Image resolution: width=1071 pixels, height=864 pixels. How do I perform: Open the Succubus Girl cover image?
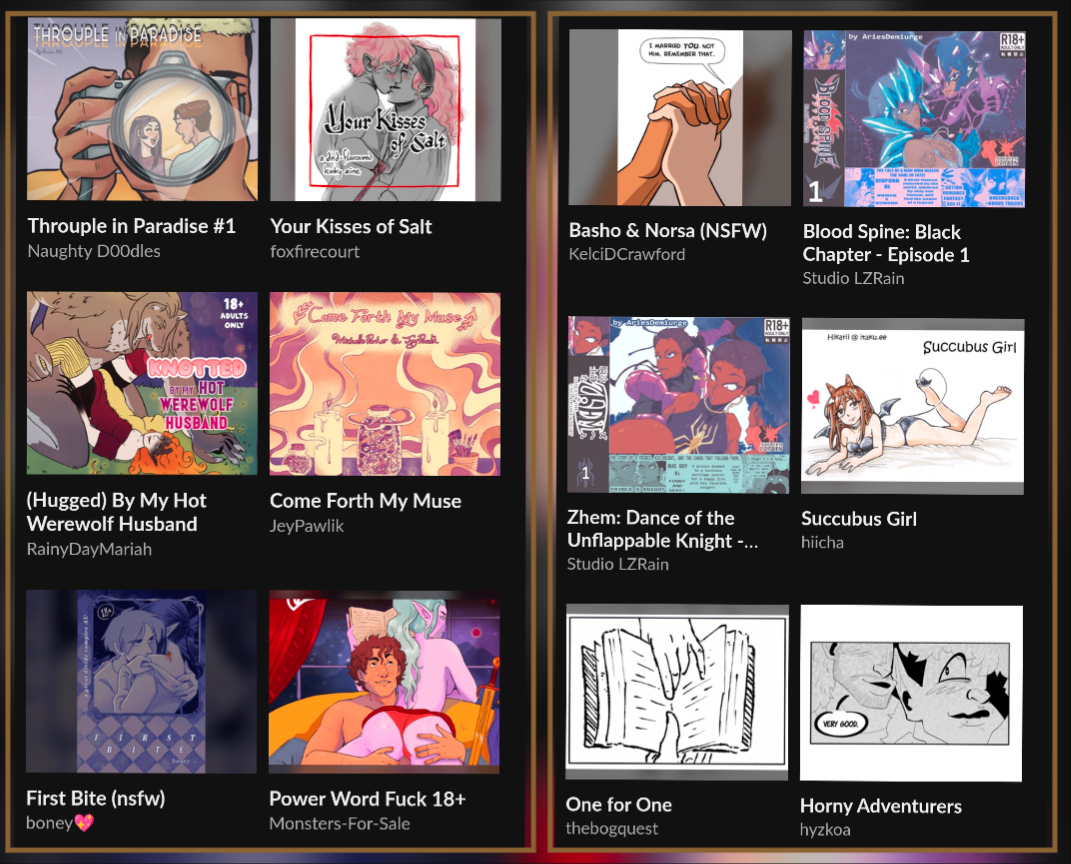point(913,406)
